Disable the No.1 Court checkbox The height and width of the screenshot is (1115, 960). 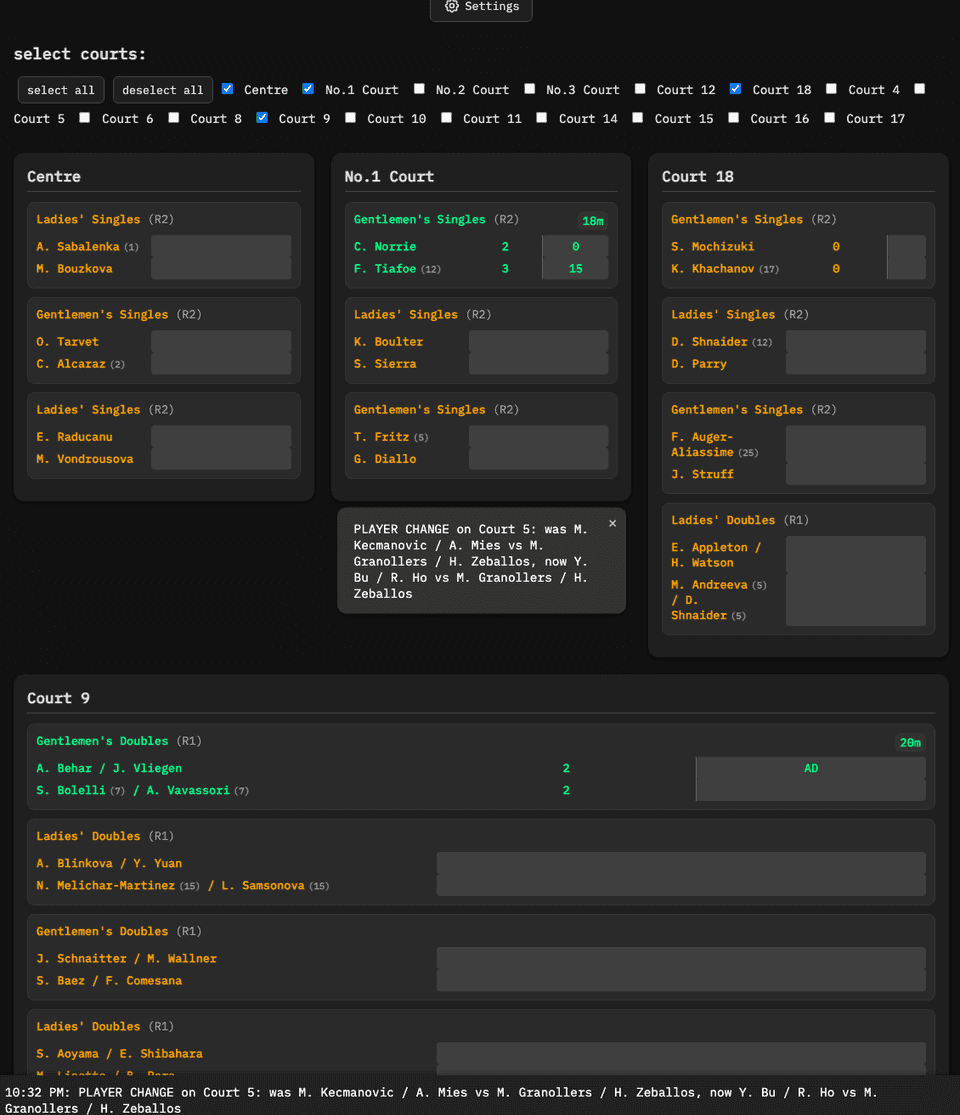pos(308,89)
